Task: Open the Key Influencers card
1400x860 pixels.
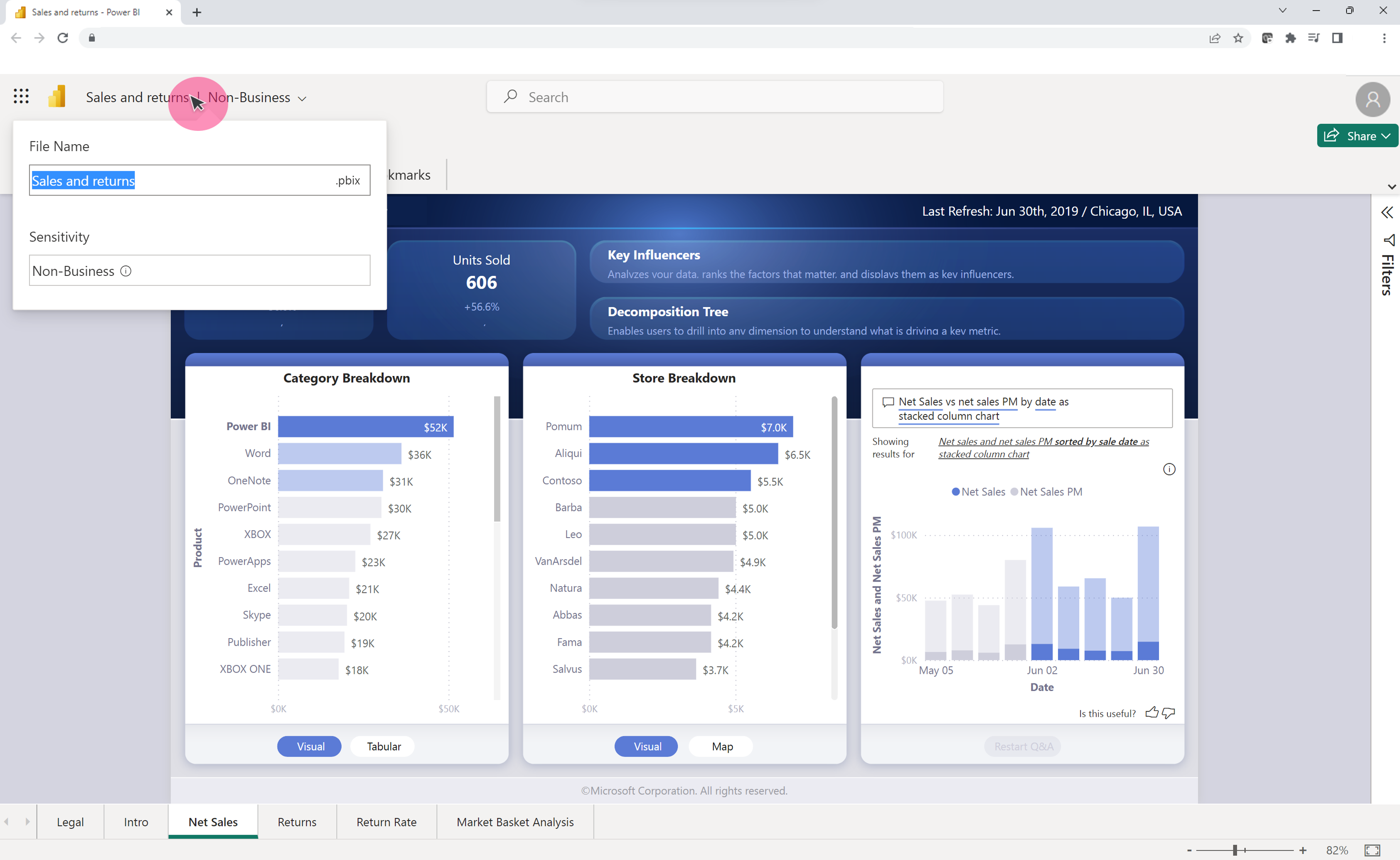Action: click(886, 262)
